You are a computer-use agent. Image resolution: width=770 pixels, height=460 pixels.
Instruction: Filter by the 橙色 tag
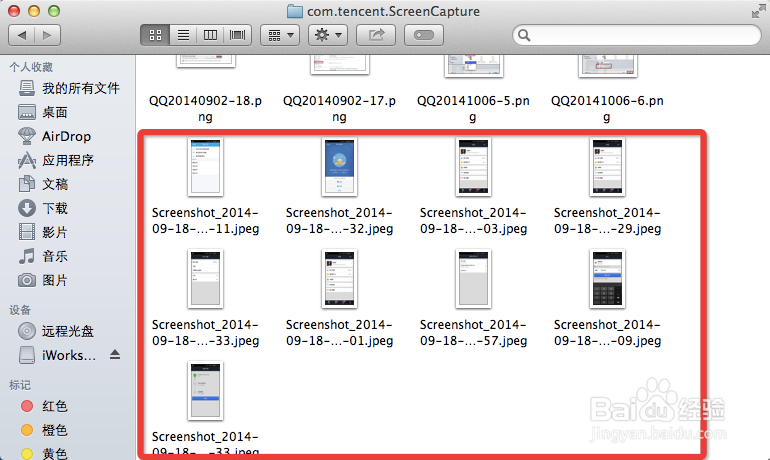pyautogui.click(x=43, y=431)
